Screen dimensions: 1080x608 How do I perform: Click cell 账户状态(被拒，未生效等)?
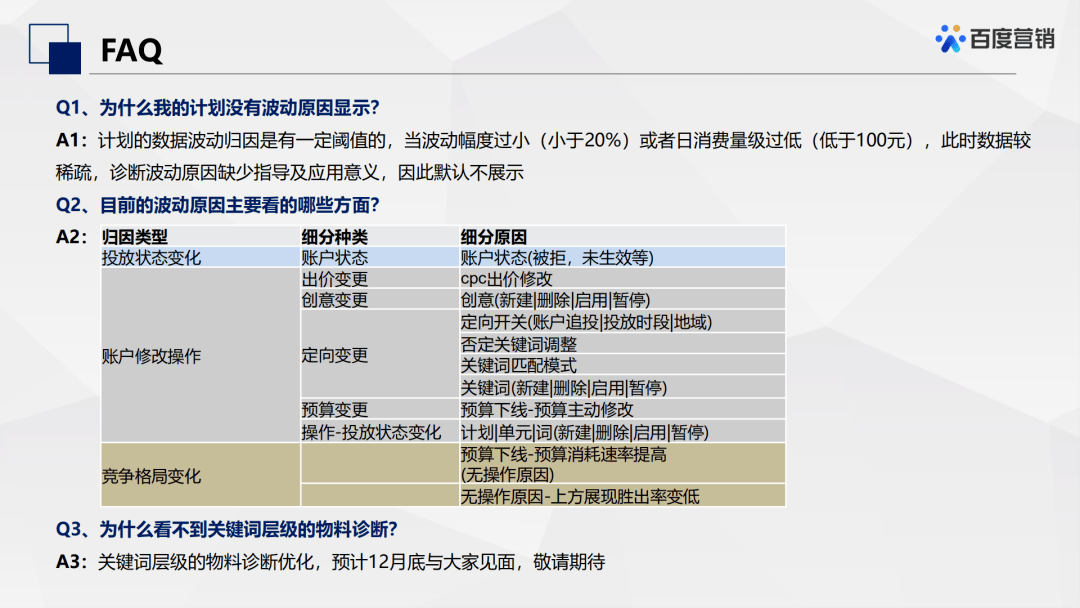(622, 258)
